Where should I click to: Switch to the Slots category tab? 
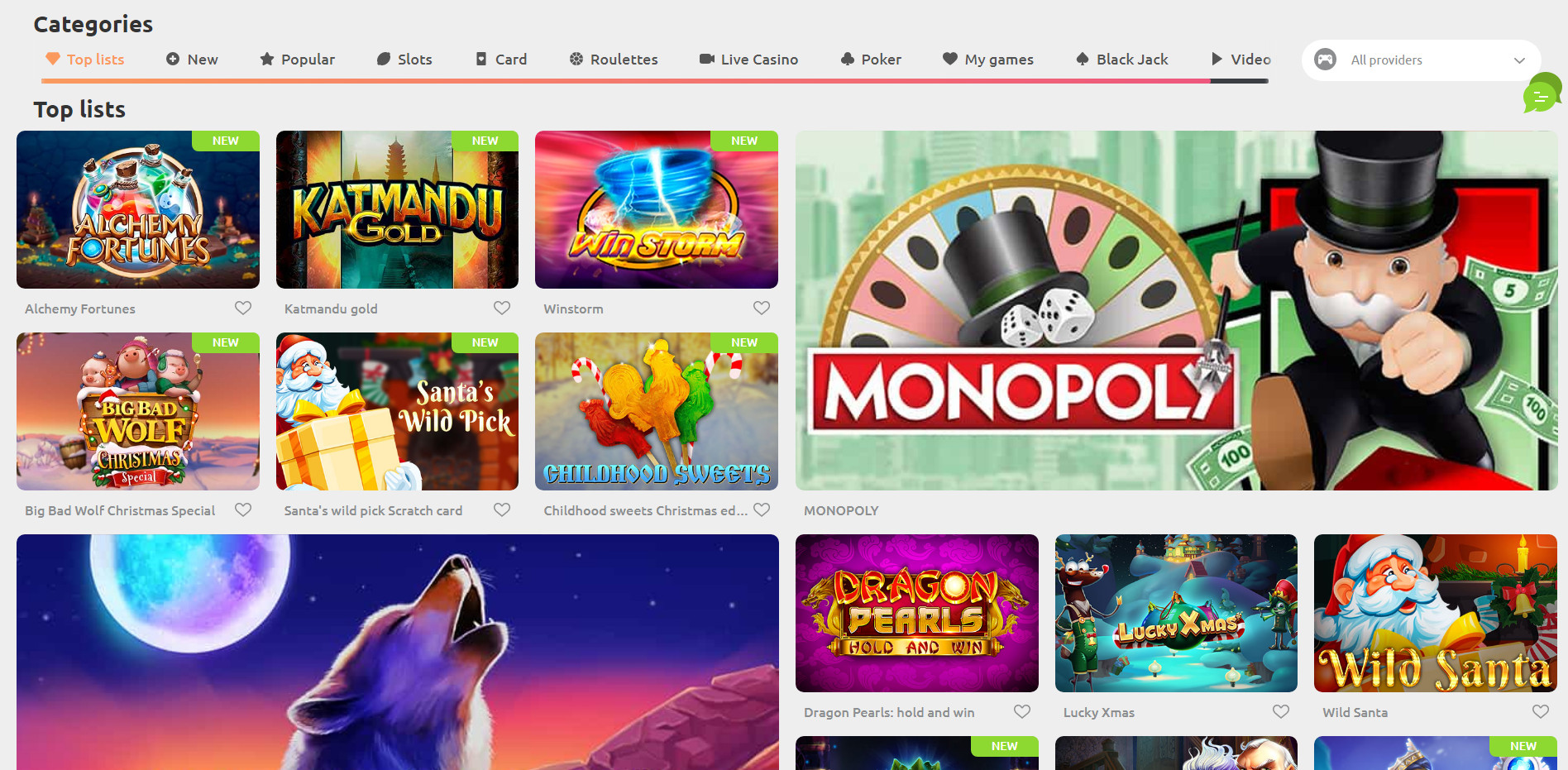coord(404,59)
